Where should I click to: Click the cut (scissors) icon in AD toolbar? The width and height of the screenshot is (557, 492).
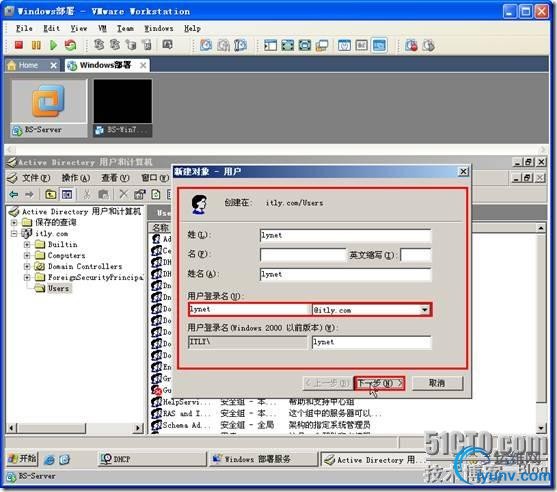pyautogui.click(x=86, y=194)
